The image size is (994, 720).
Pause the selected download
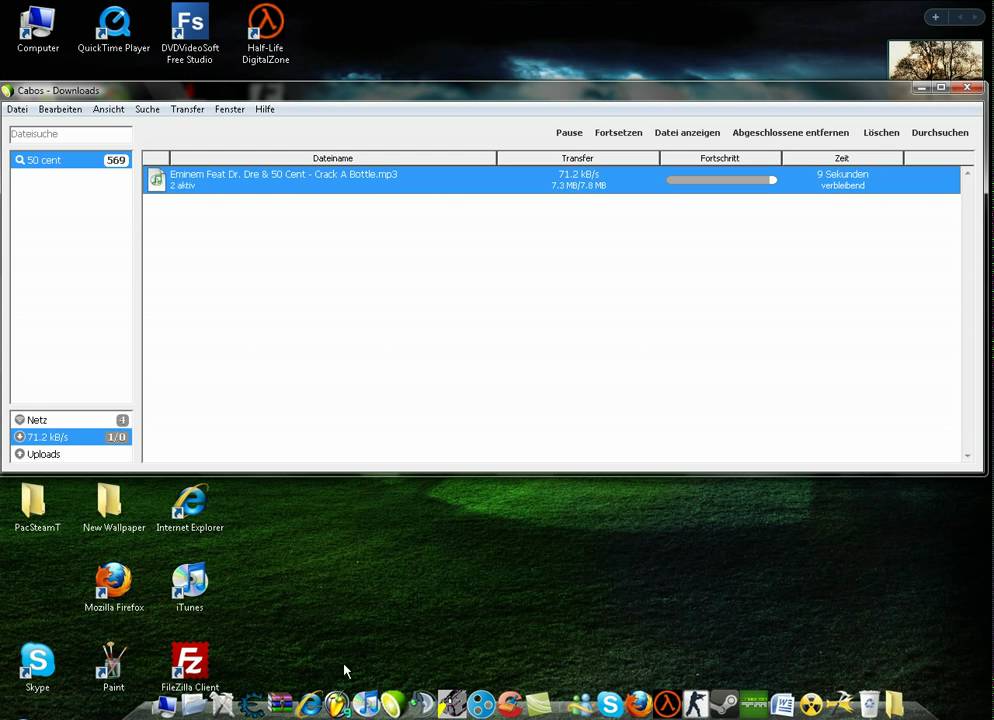coord(569,132)
